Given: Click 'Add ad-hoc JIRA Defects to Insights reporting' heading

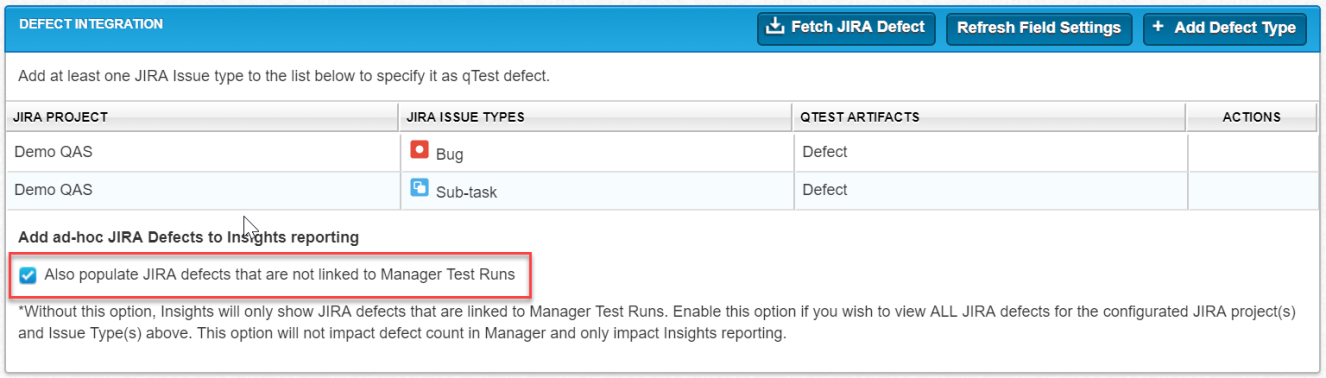Looking at the screenshot, I should pos(189,238).
